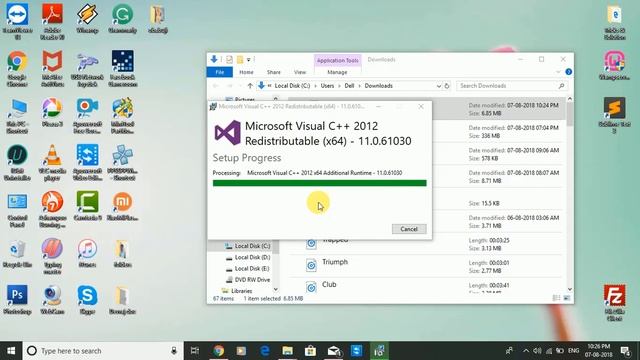This screenshot has width=640, height=360.
Task: Go up one folder level in Explorer
Action: [250, 86]
